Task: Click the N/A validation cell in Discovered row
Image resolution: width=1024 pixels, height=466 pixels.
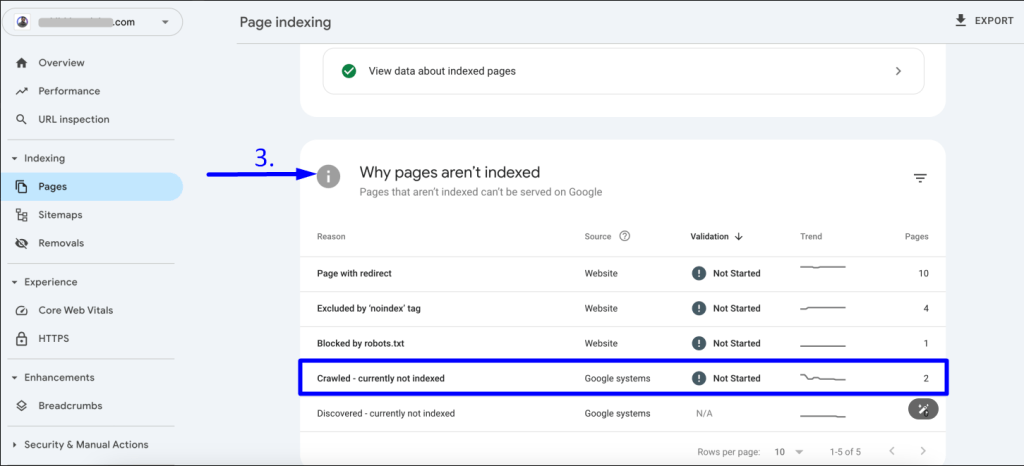Action: point(705,413)
